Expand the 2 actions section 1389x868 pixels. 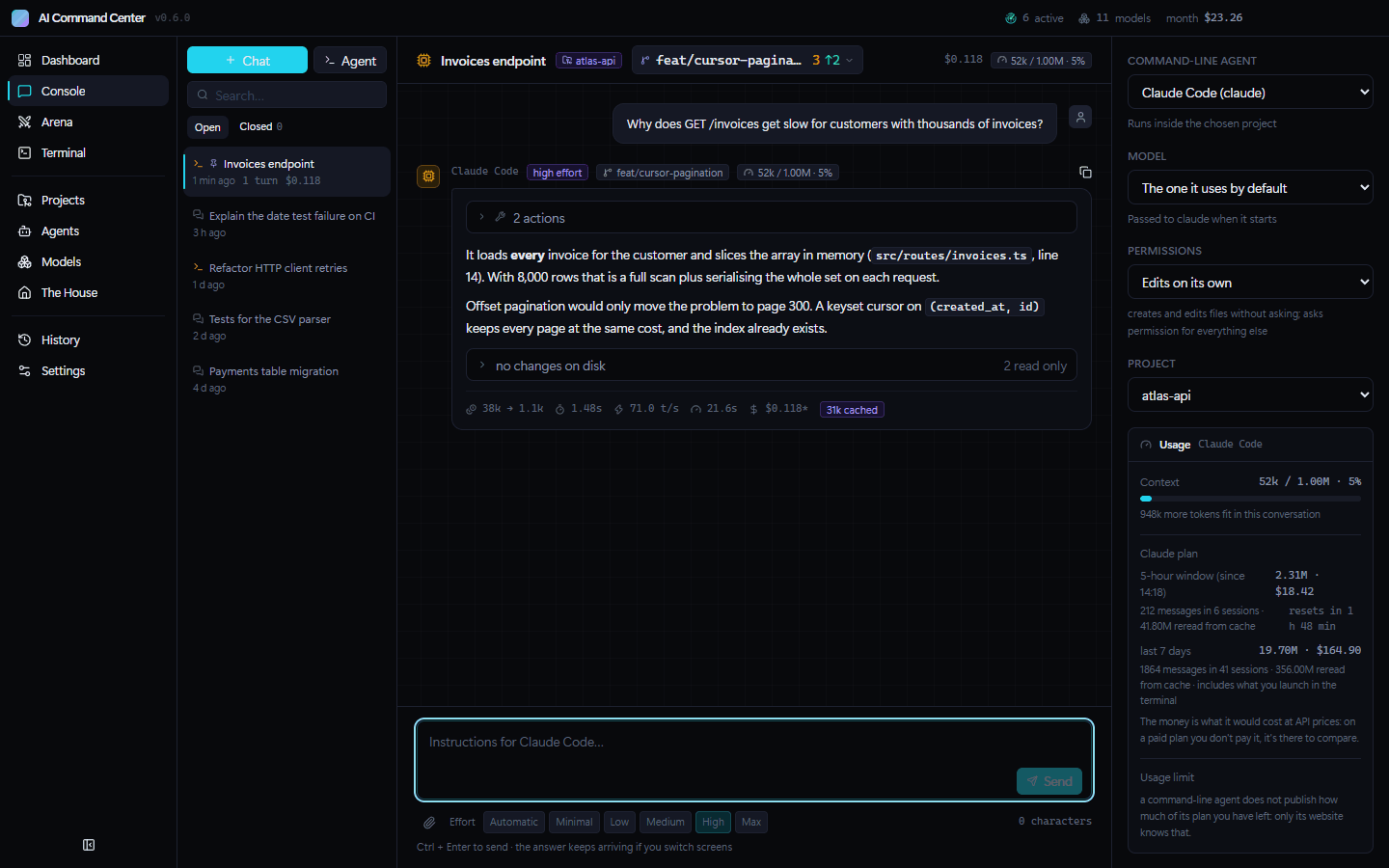tap(771, 217)
